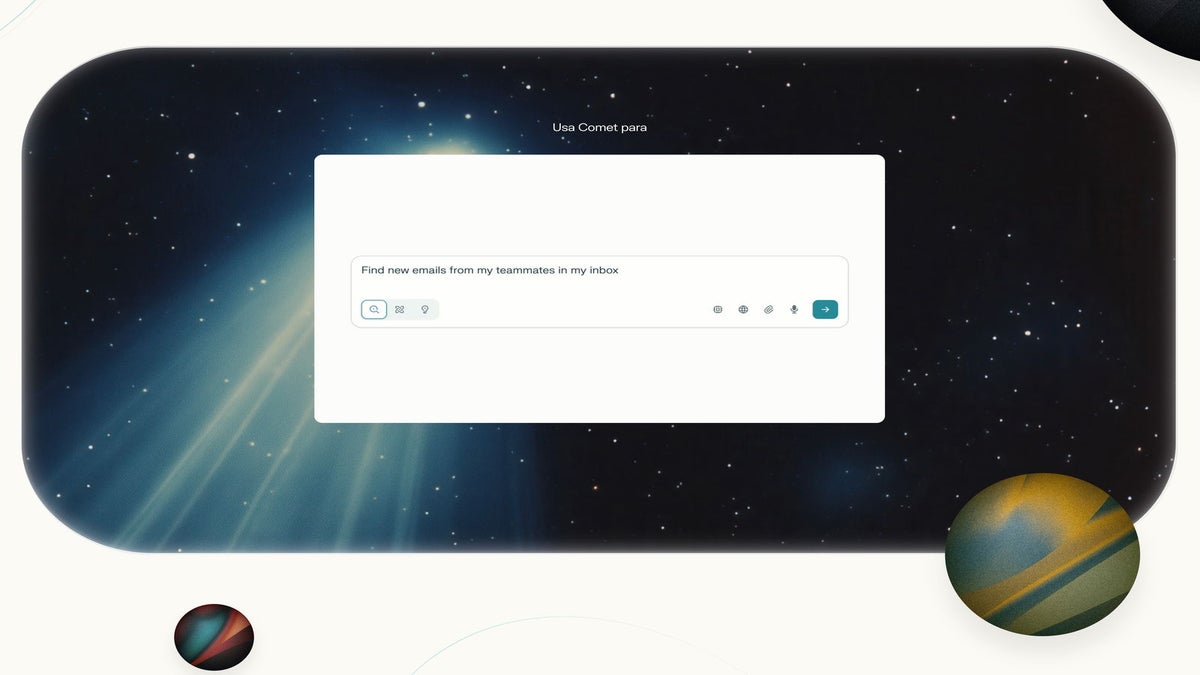Click the yellow ringed planet illustration
Screen dimensions: 1200x675
click(1041, 554)
